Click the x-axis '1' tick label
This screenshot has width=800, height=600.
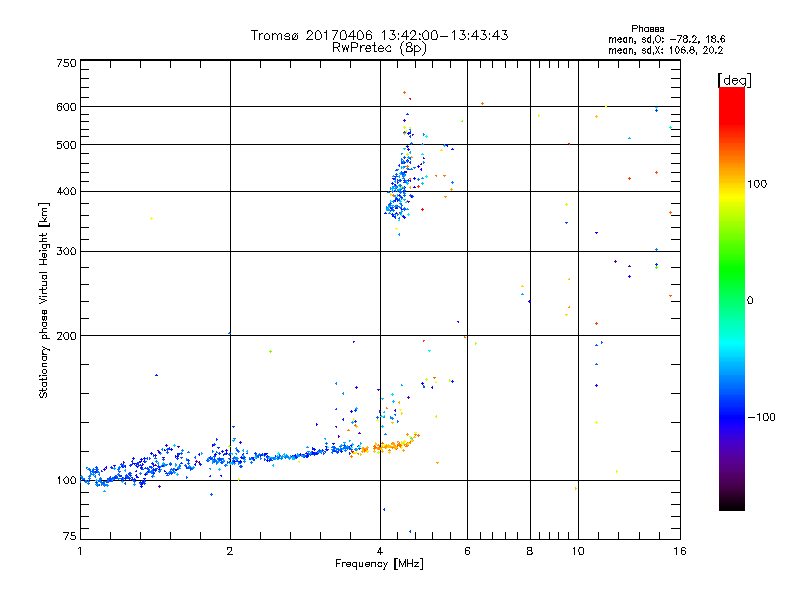pyautogui.click(x=80, y=551)
